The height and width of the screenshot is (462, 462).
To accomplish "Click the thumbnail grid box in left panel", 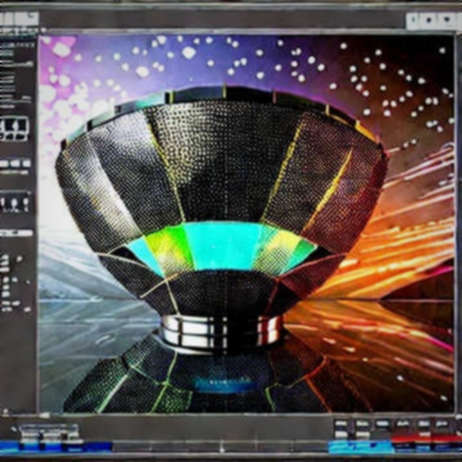I will (14, 128).
